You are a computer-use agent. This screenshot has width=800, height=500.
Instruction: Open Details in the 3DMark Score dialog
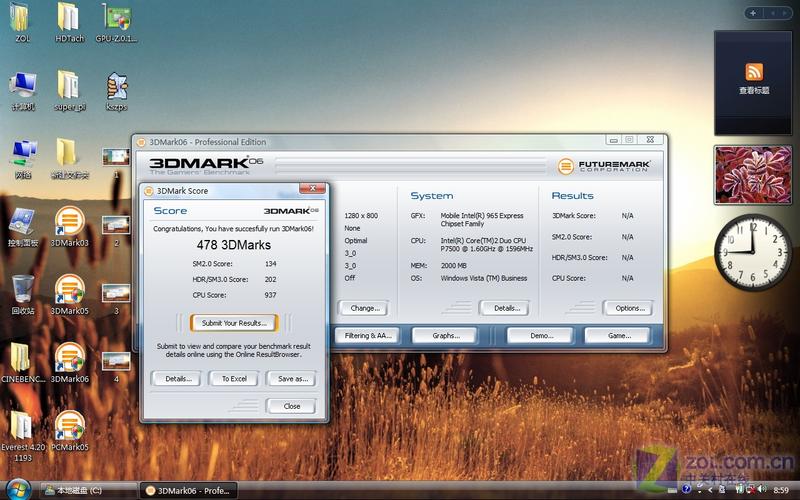coord(178,379)
